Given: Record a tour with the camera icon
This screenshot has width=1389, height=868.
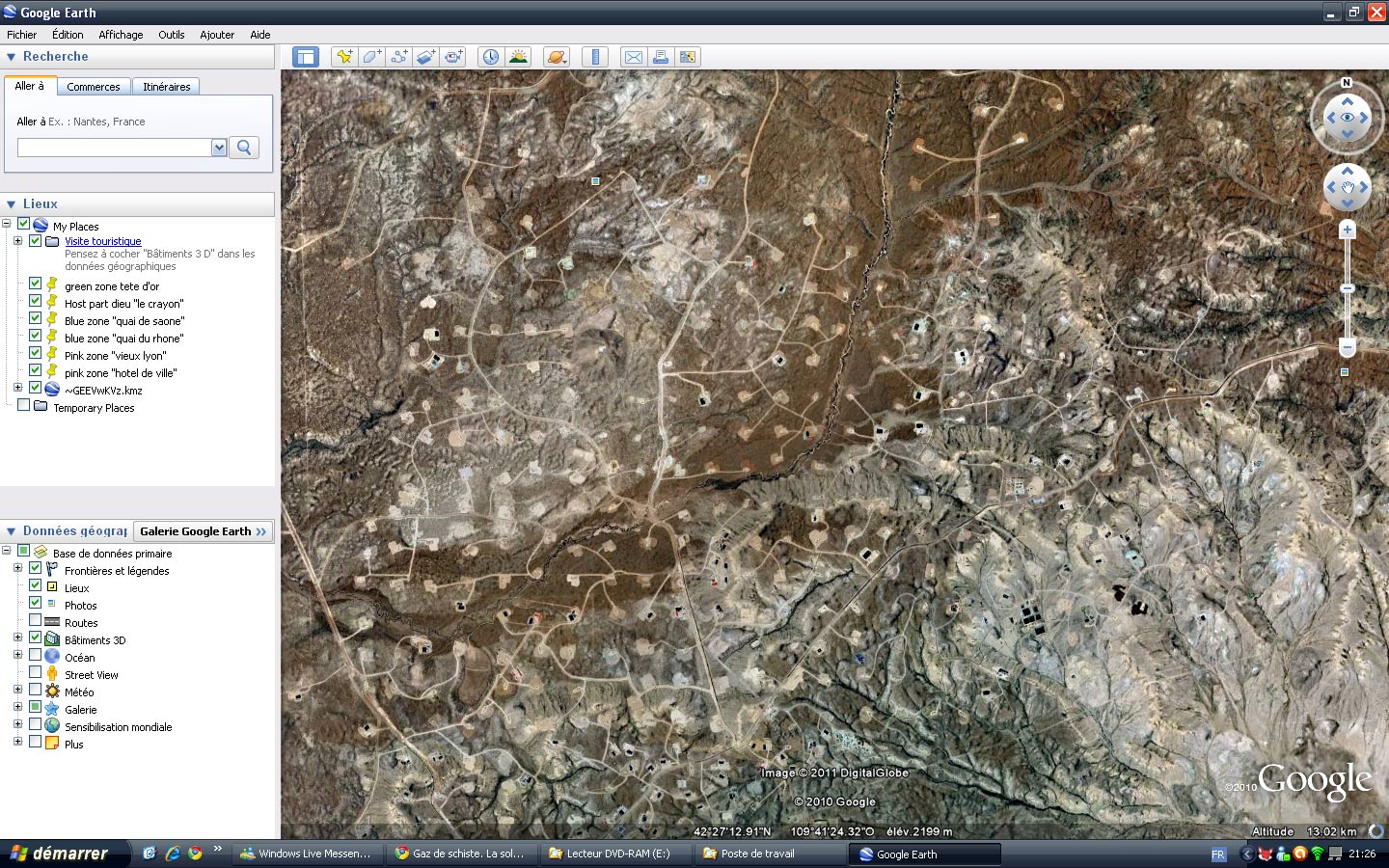Looking at the screenshot, I should 453,57.
